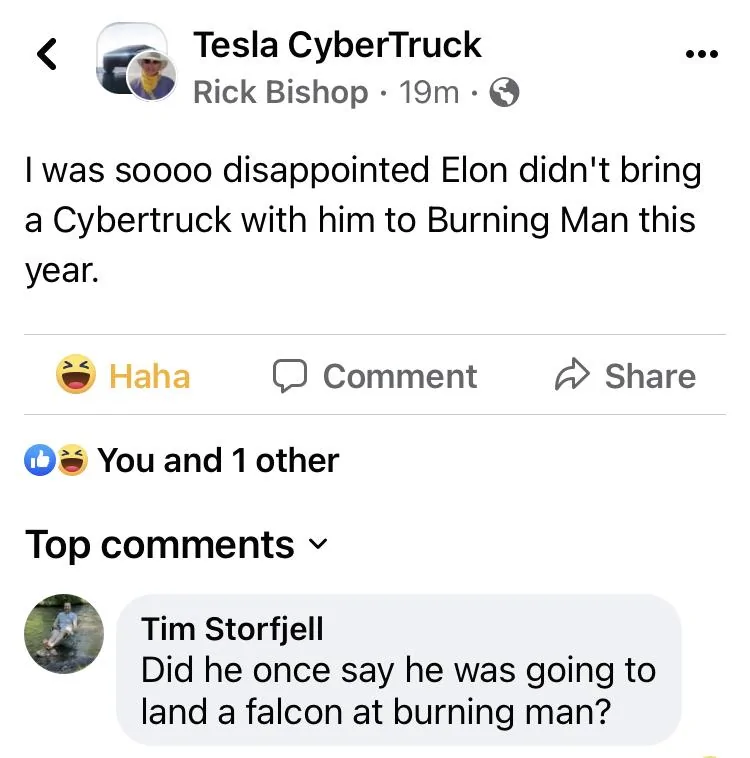Tap the 19m post timestamp
Viewport: 750px width, 758px height.
click(x=429, y=93)
